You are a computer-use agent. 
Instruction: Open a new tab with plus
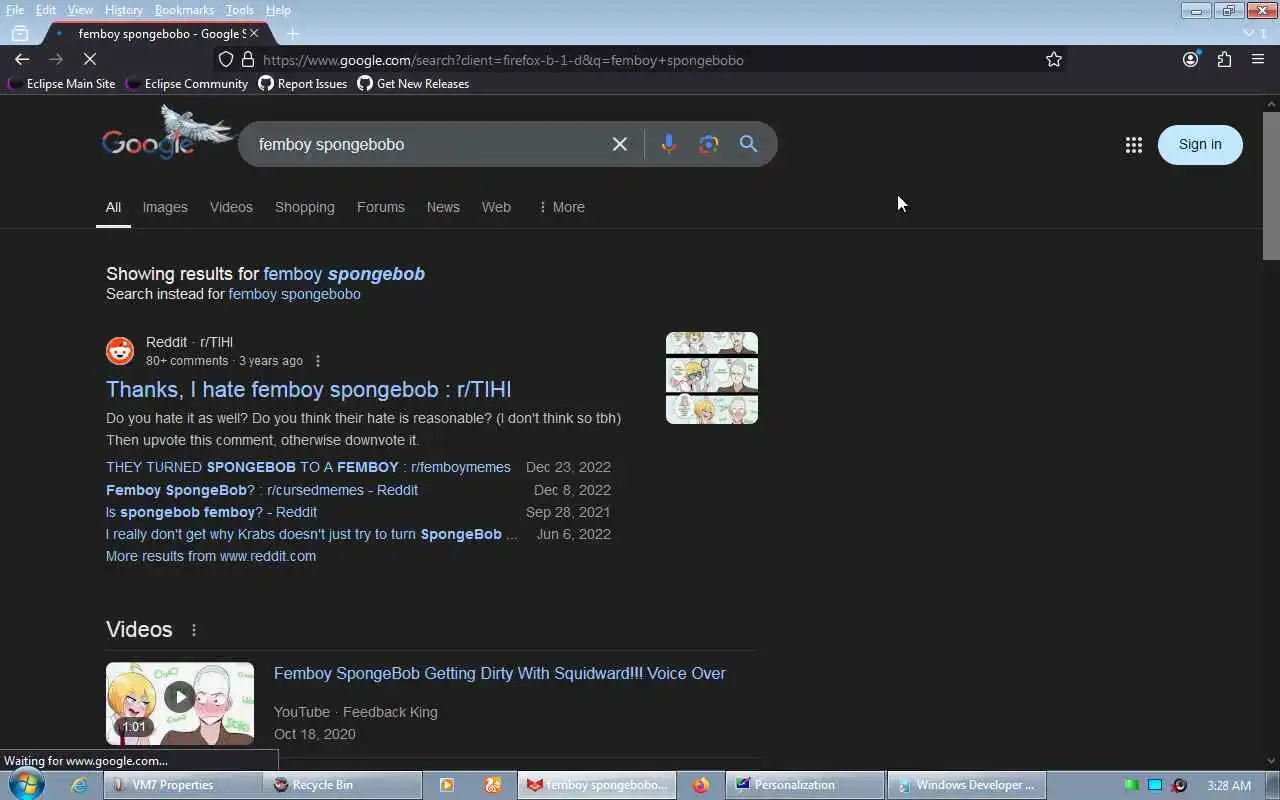(293, 33)
